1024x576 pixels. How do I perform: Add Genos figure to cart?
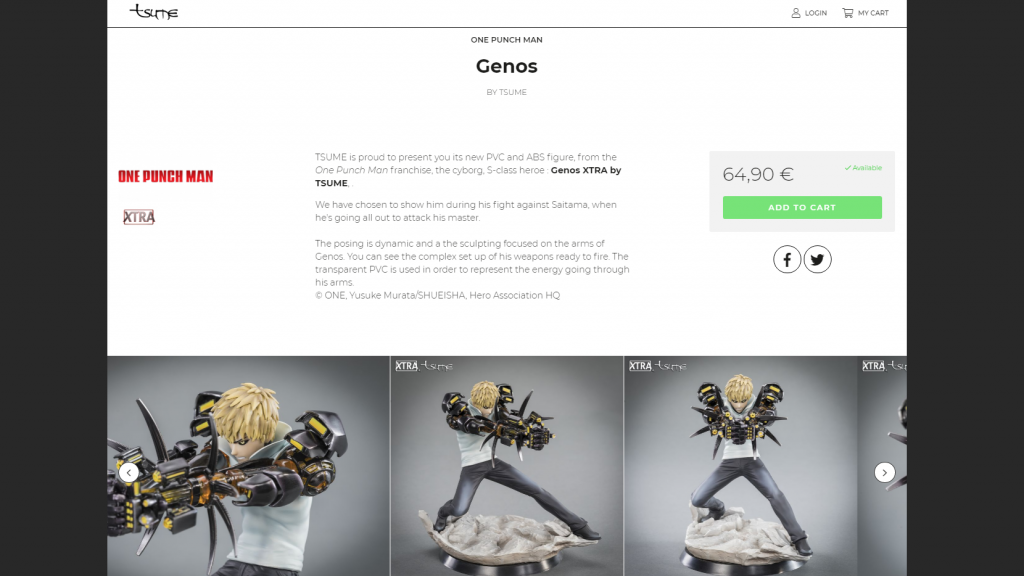pyautogui.click(x=802, y=208)
